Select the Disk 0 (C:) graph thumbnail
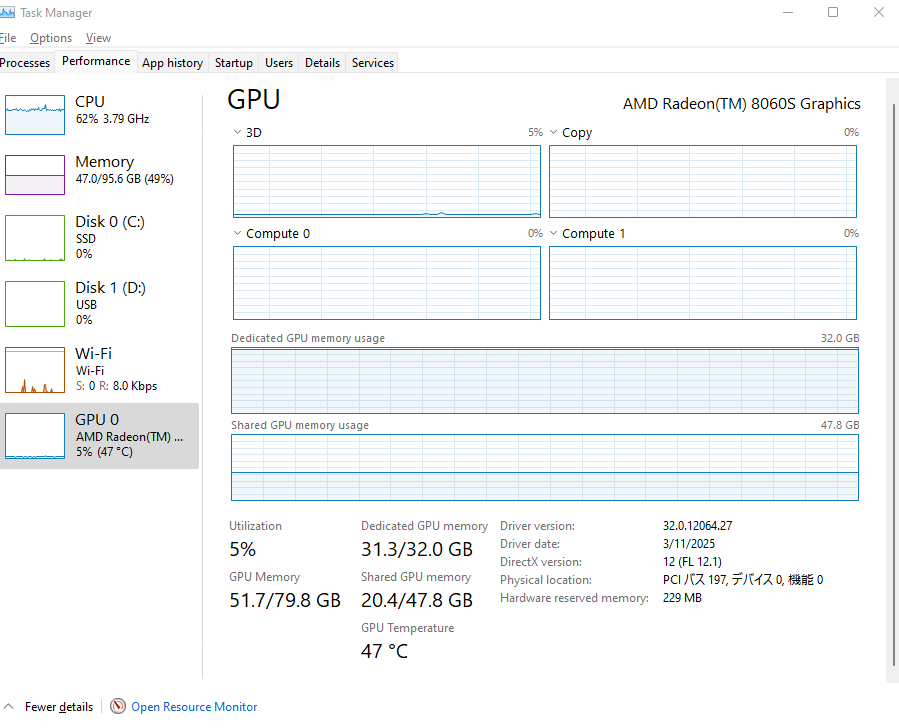The width and height of the screenshot is (899, 728). 35,238
